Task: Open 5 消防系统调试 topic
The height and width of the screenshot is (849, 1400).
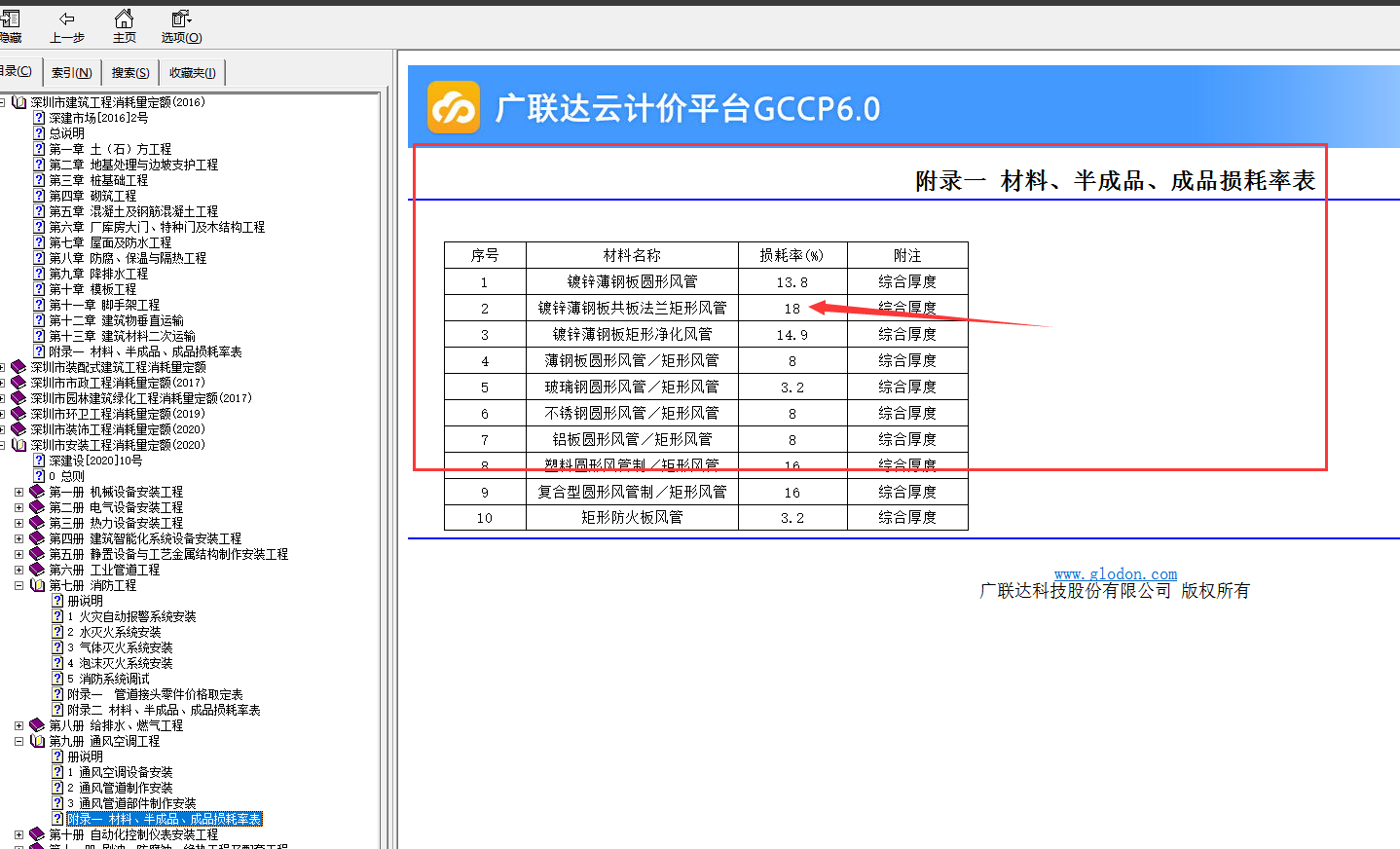Action: pyautogui.click(x=108, y=679)
